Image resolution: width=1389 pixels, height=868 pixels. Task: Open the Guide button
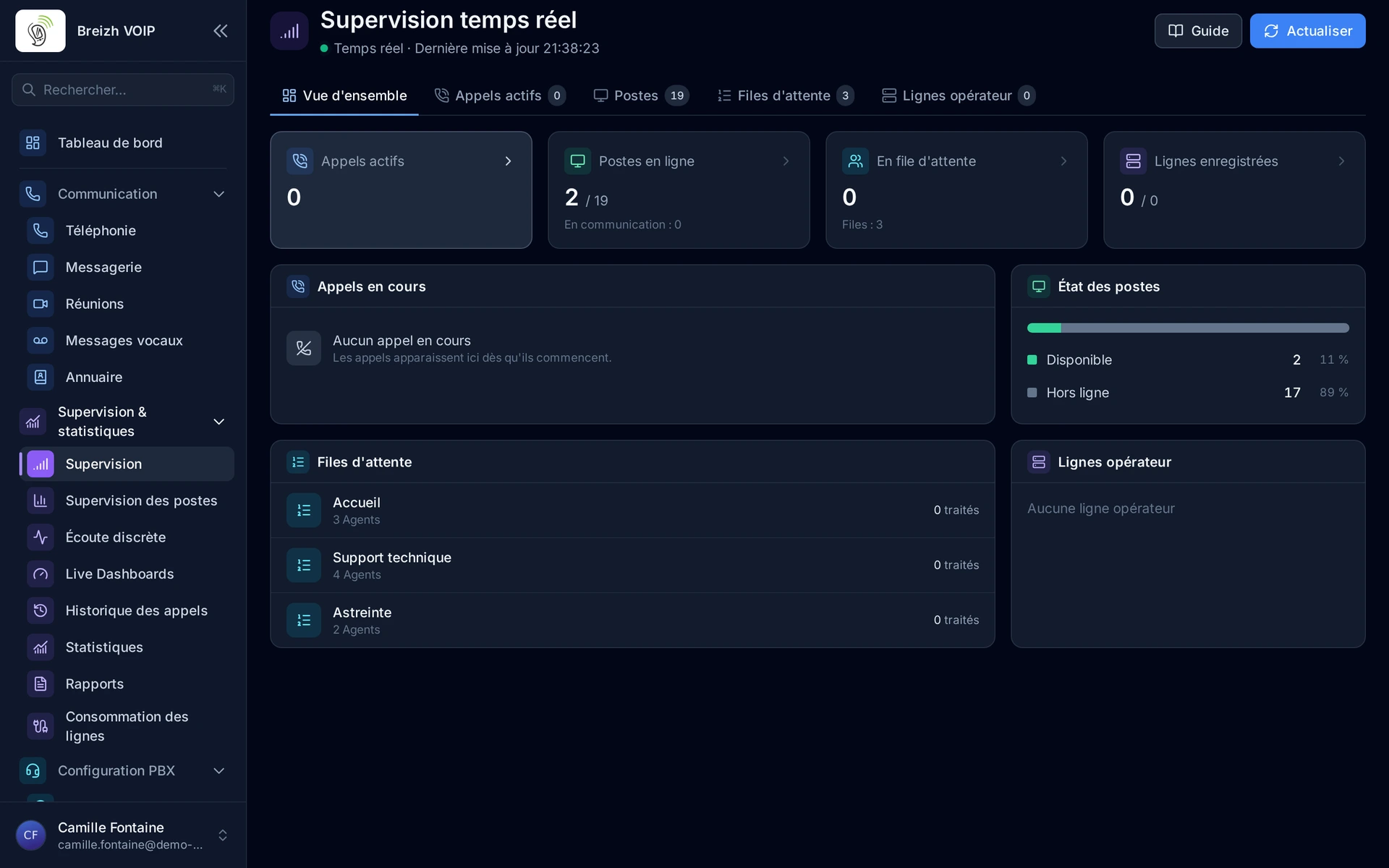[x=1198, y=31]
